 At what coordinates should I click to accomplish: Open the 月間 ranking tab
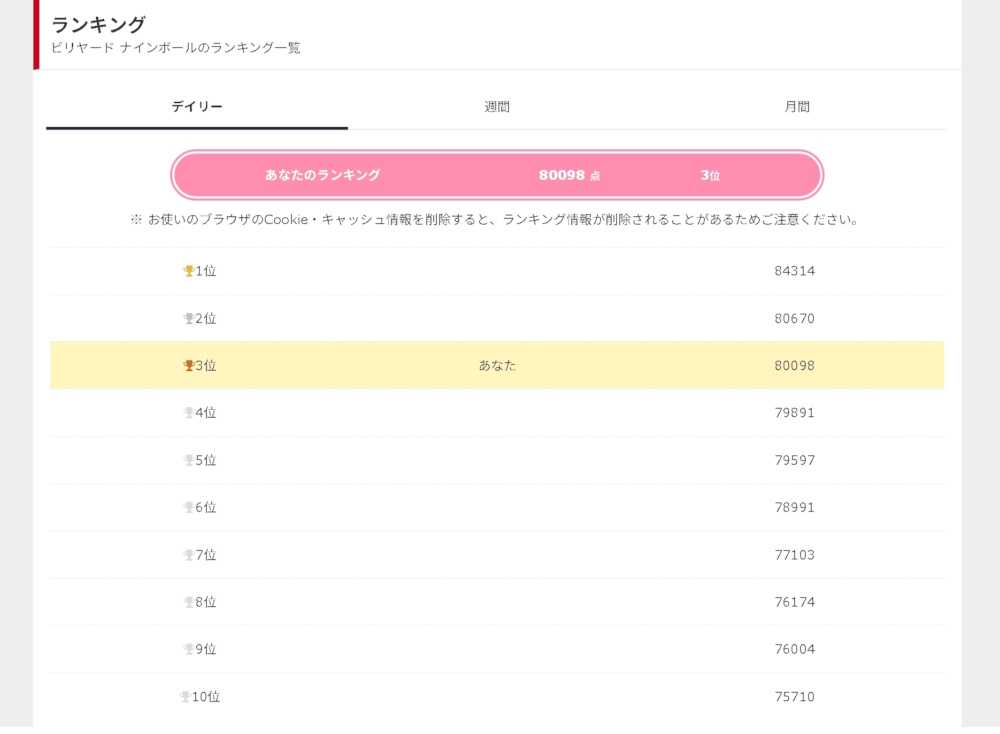[797, 107]
